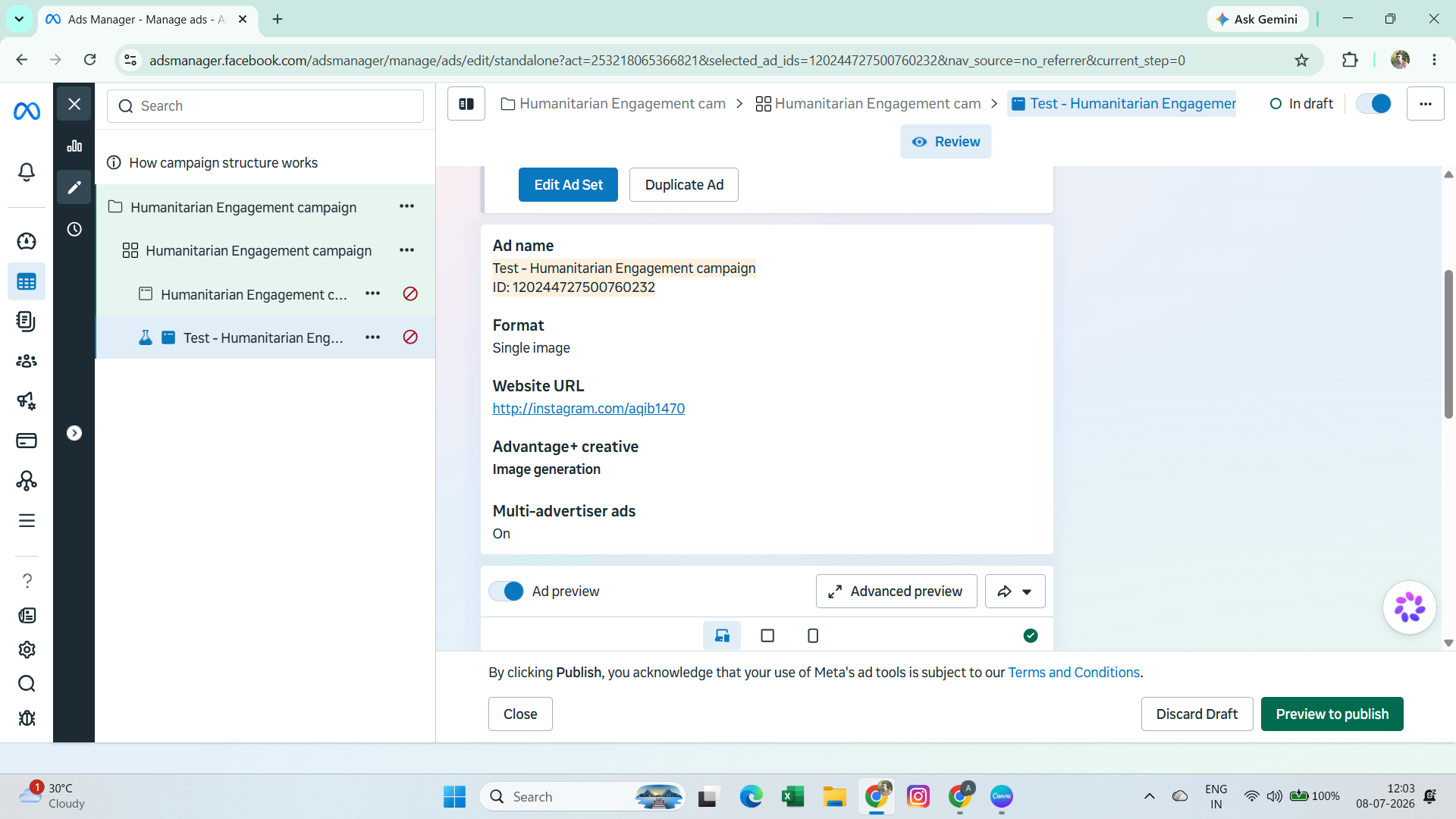The width and height of the screenshot is (1456, 819).
Task: Click the Edit Ad Set button
Action: (568, 185)
